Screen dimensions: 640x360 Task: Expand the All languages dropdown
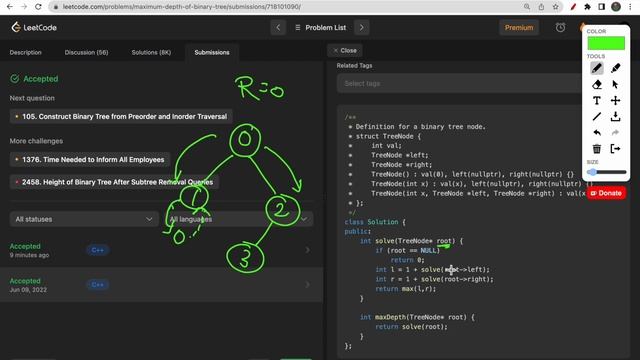[239, 219]
